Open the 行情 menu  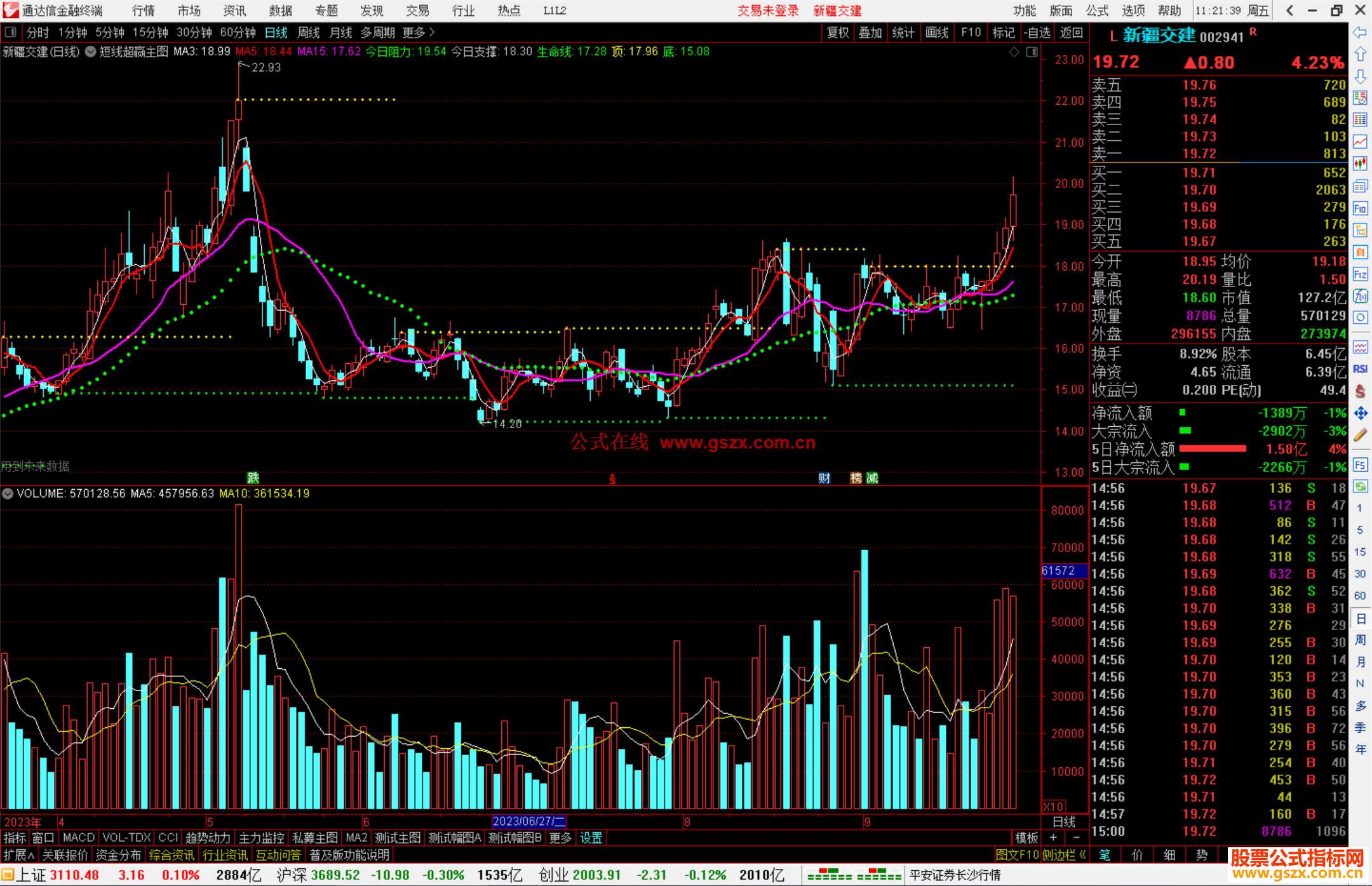point(143,11)
